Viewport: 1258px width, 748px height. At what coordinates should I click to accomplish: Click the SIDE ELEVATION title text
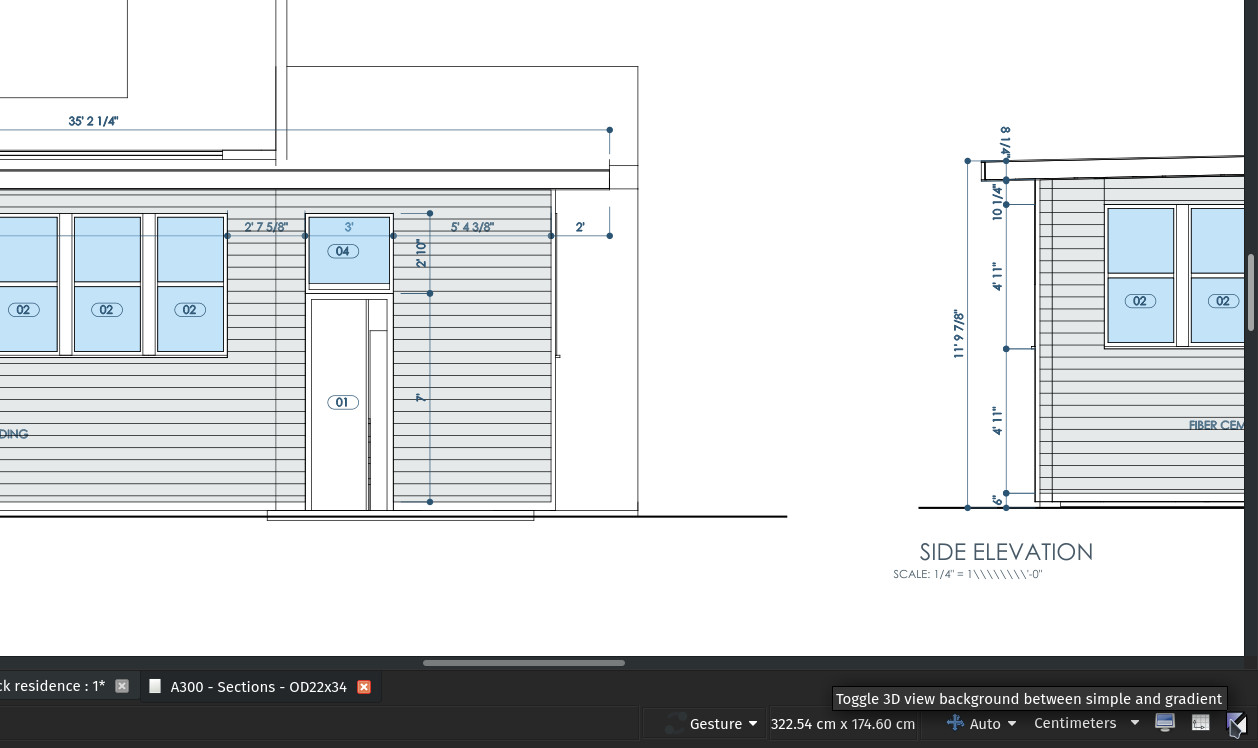[x=1005, y=552]
